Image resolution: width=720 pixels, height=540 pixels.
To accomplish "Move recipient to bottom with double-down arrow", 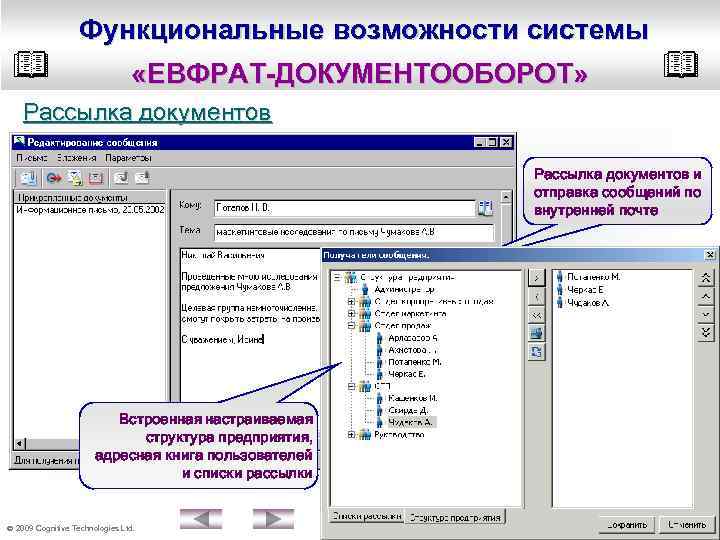I will 706,333.
